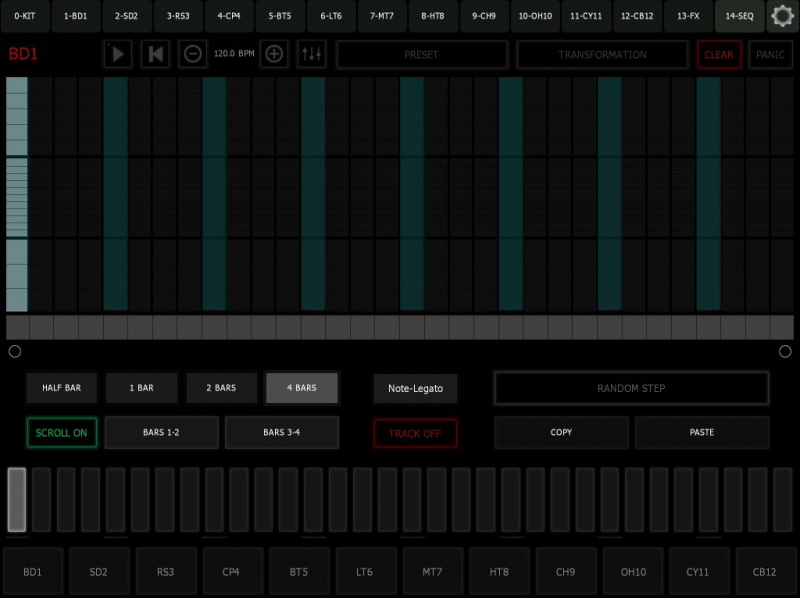The image size is (800, 598).
Task: Select the 4 BARS view option
Action: (x=301, y=388)
